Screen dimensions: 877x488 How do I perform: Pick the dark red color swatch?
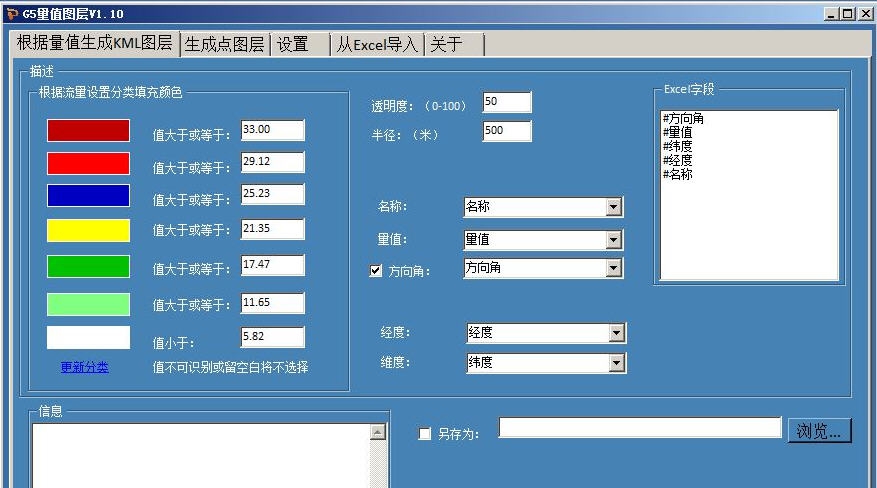(x=88, y=130)
